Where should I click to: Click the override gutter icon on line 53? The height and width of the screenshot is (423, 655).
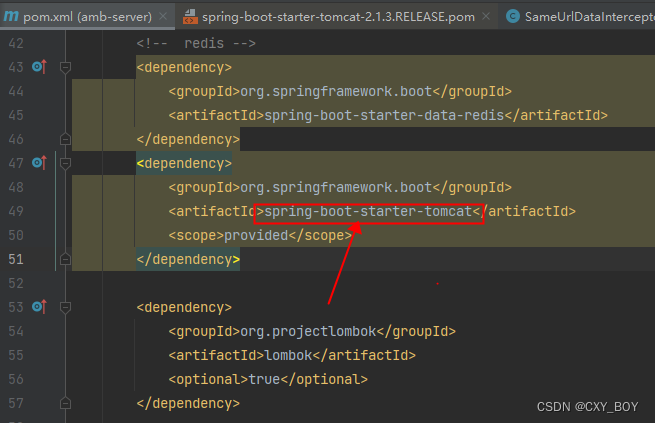(39, 307)
